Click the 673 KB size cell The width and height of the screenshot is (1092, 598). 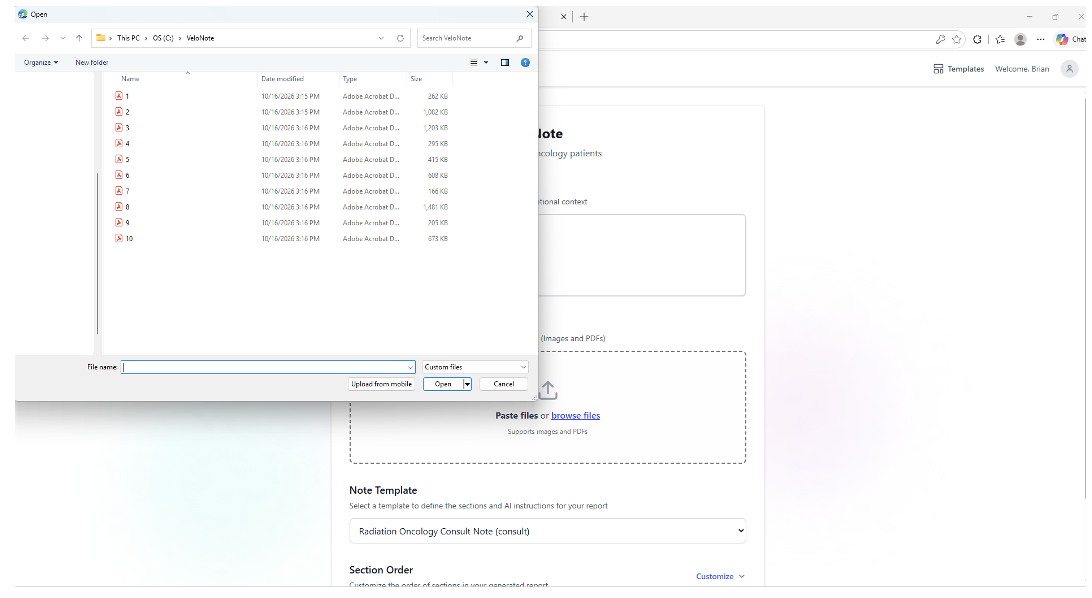tap(438, 238)
